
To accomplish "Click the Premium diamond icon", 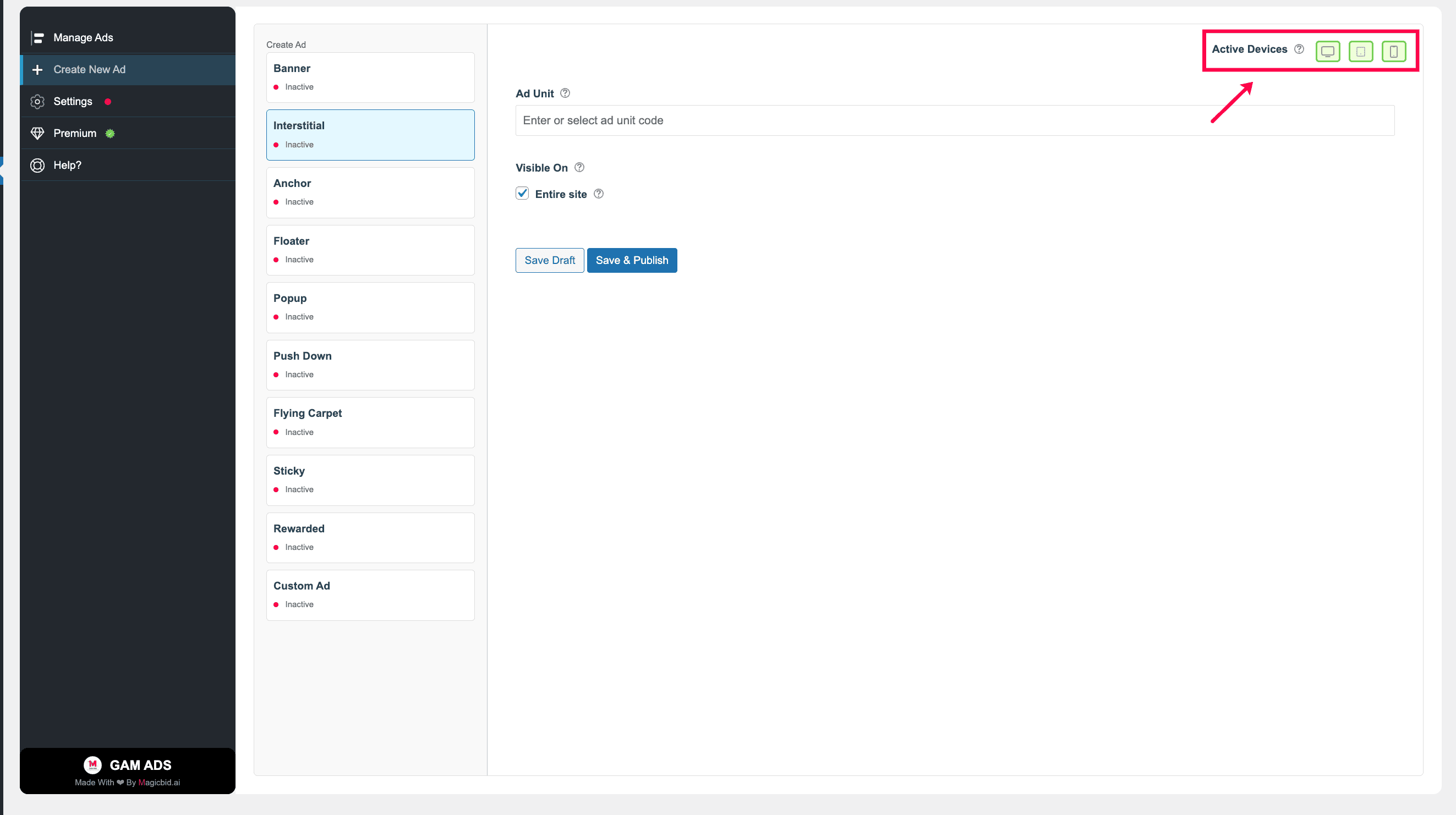I will [37, 133].
